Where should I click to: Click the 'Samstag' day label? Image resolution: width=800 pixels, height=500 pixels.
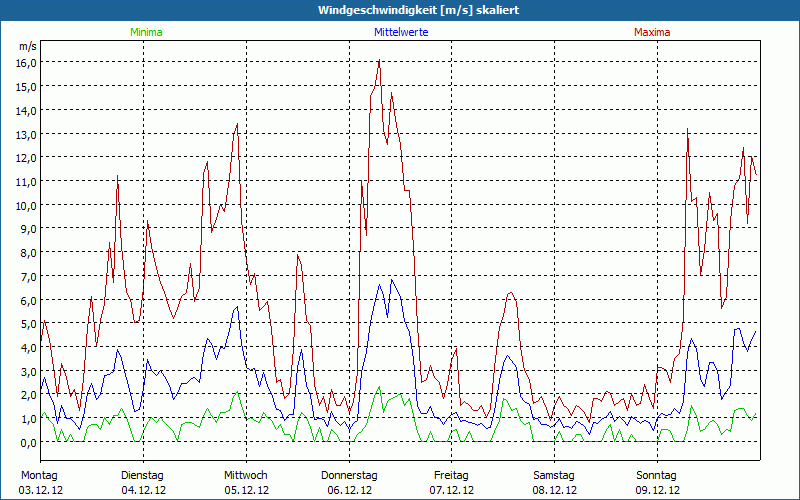[554, 476]
